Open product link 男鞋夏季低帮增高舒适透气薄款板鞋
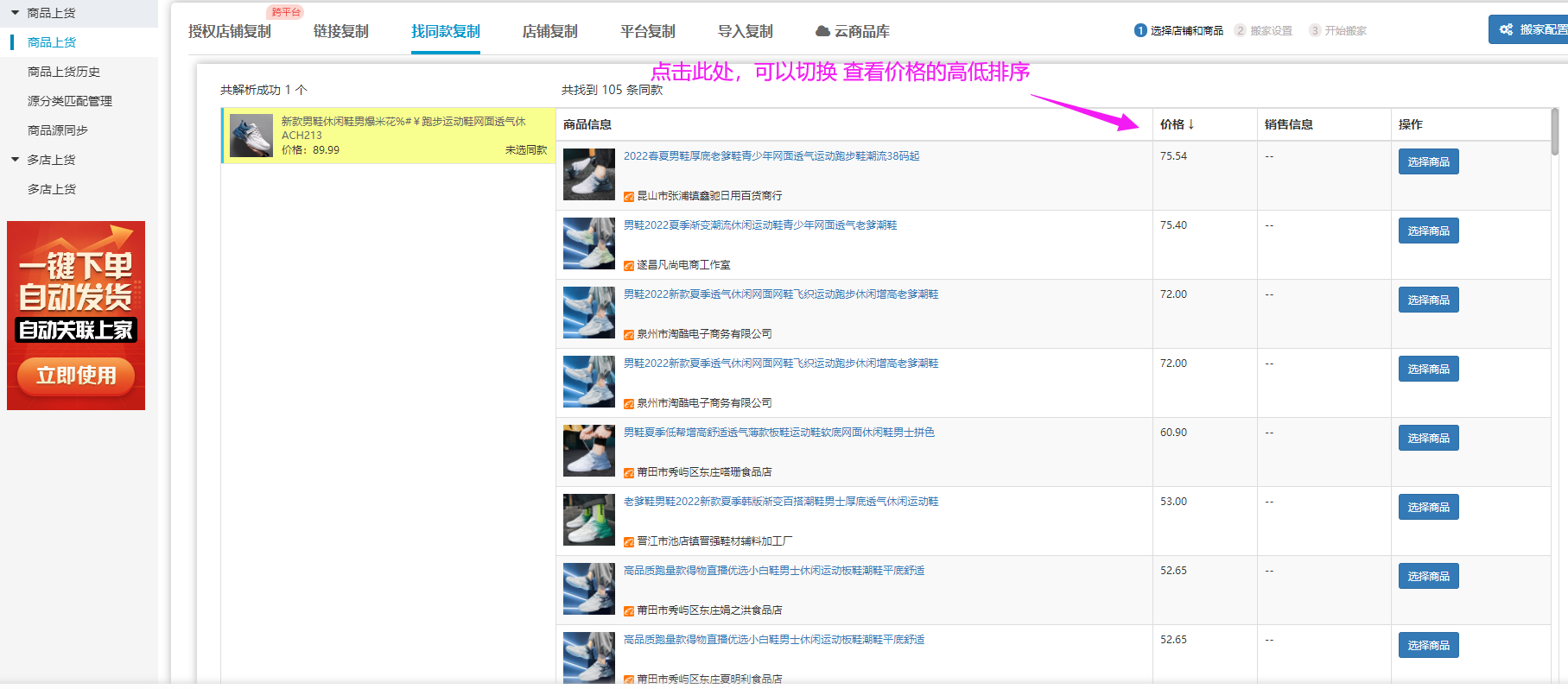 coord(778,433)
